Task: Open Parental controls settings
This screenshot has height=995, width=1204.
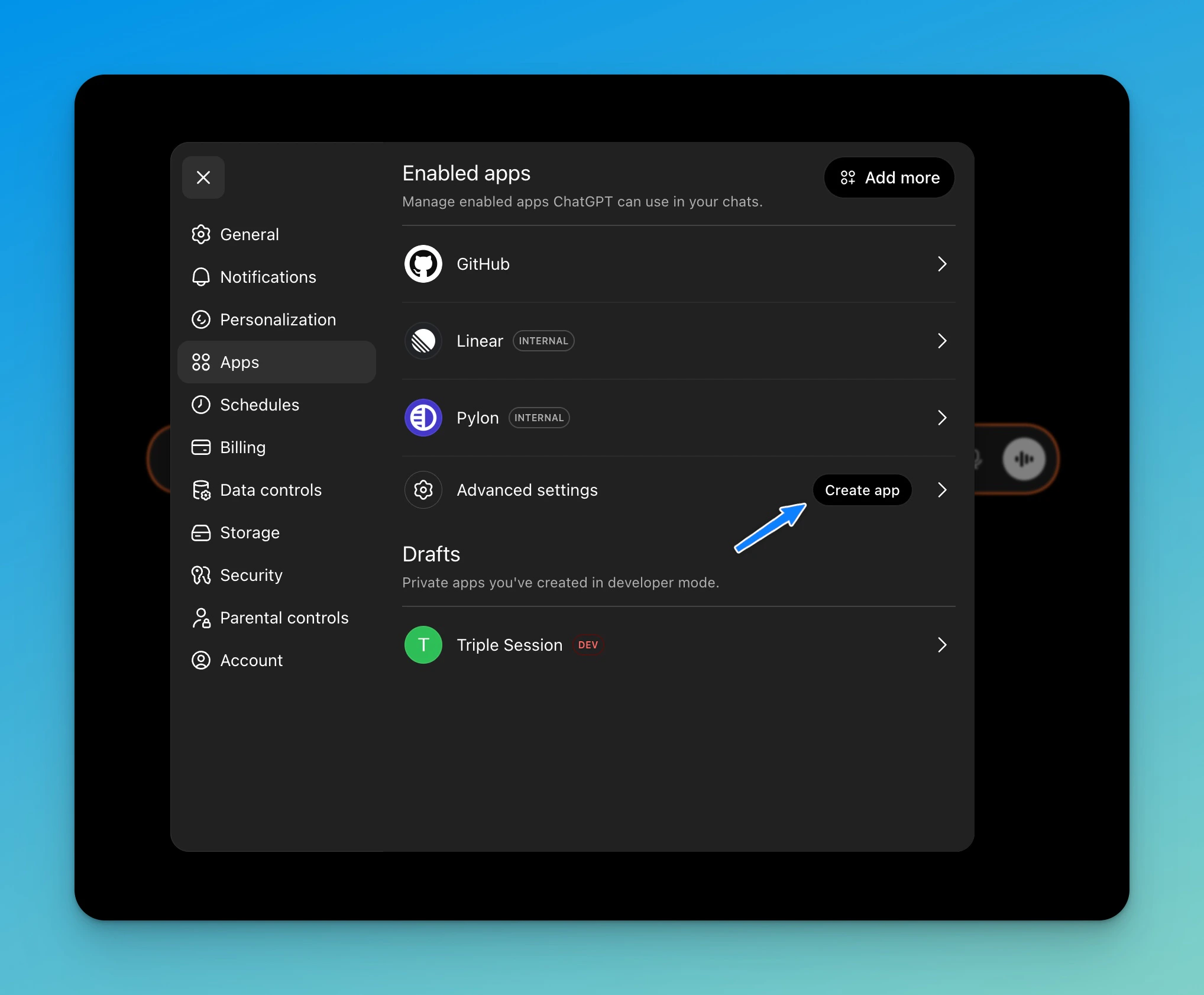Action: tap(276, 618)
